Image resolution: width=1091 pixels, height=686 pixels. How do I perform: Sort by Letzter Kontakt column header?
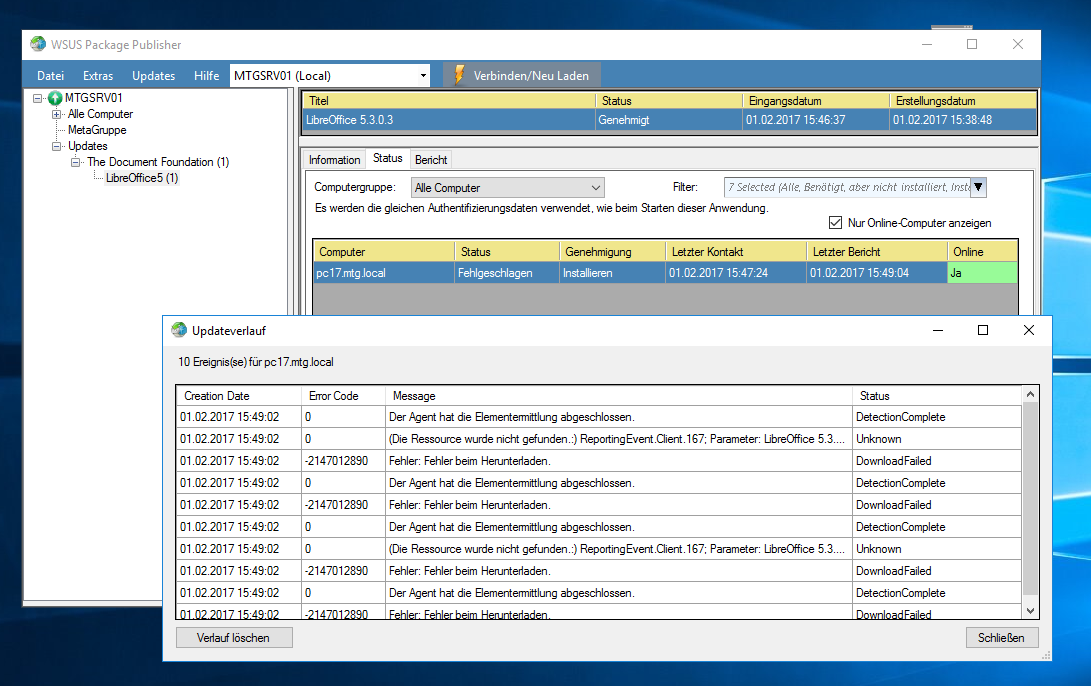(736, 252)
